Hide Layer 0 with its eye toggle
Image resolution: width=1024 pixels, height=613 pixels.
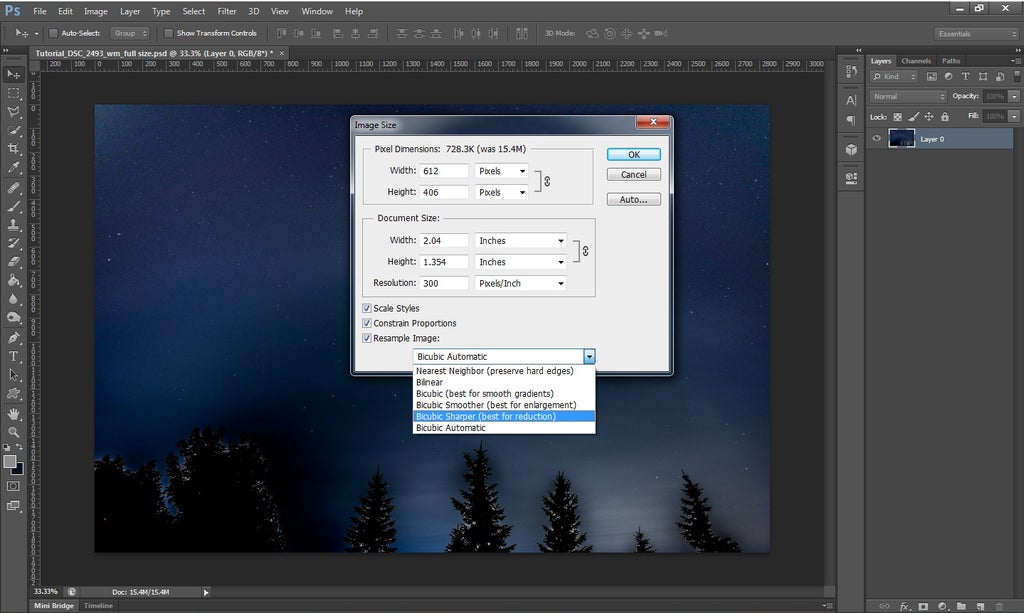(x=876, y=138)
